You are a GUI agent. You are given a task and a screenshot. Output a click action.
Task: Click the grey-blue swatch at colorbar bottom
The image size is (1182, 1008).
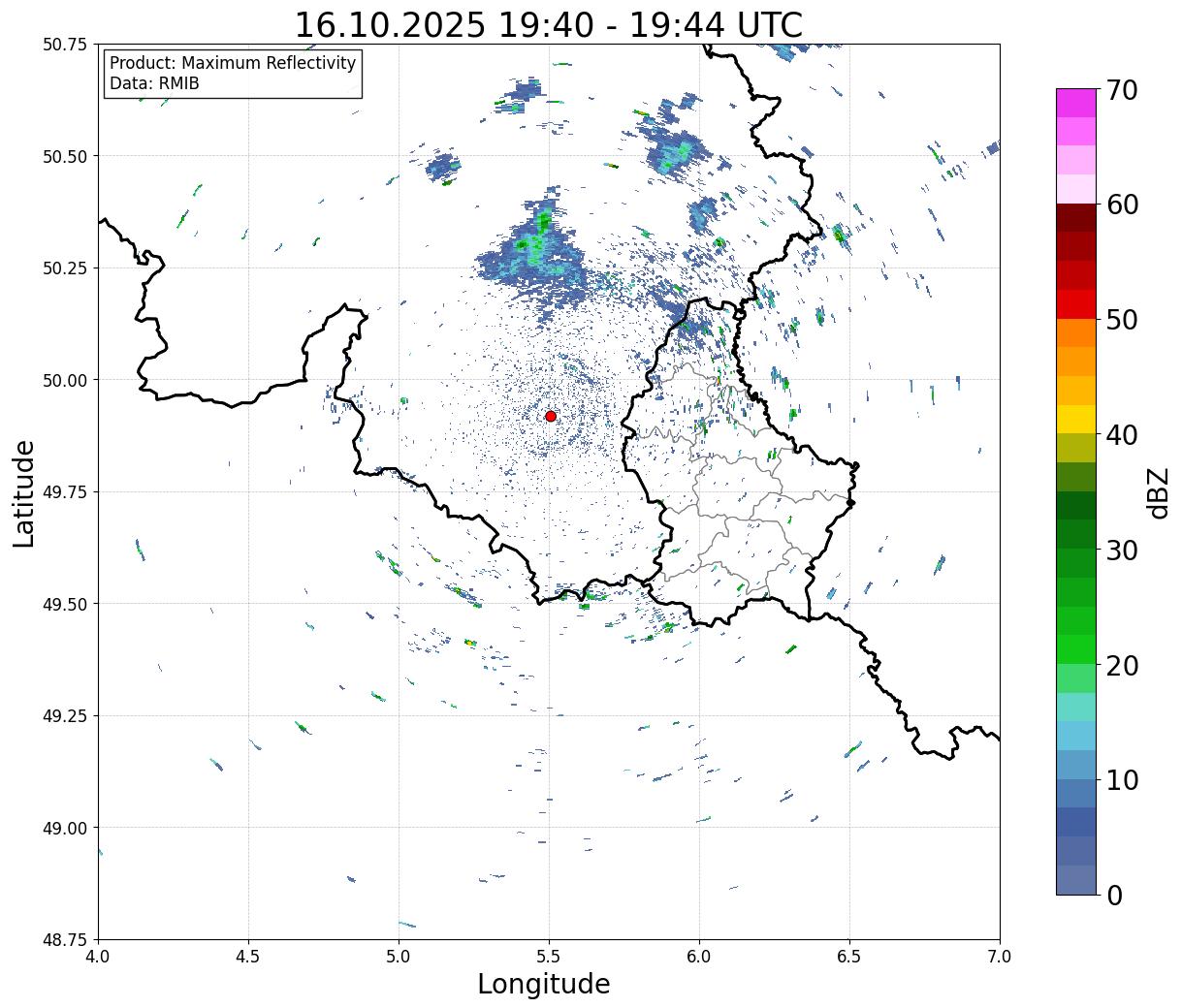coord(1076,879)
